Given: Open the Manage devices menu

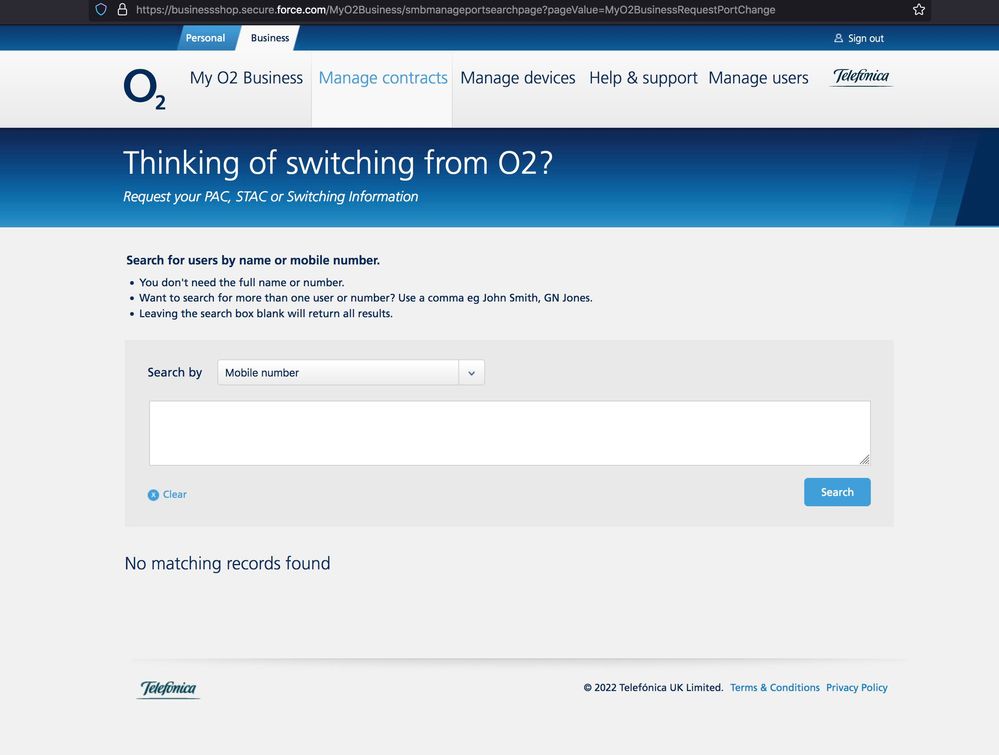Looking at the screenshot, I should pos(517,78).
